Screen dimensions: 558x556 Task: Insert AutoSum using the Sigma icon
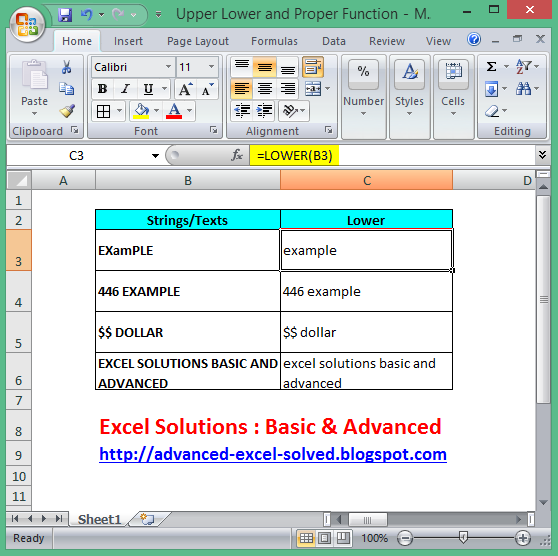tap(491, 67)
